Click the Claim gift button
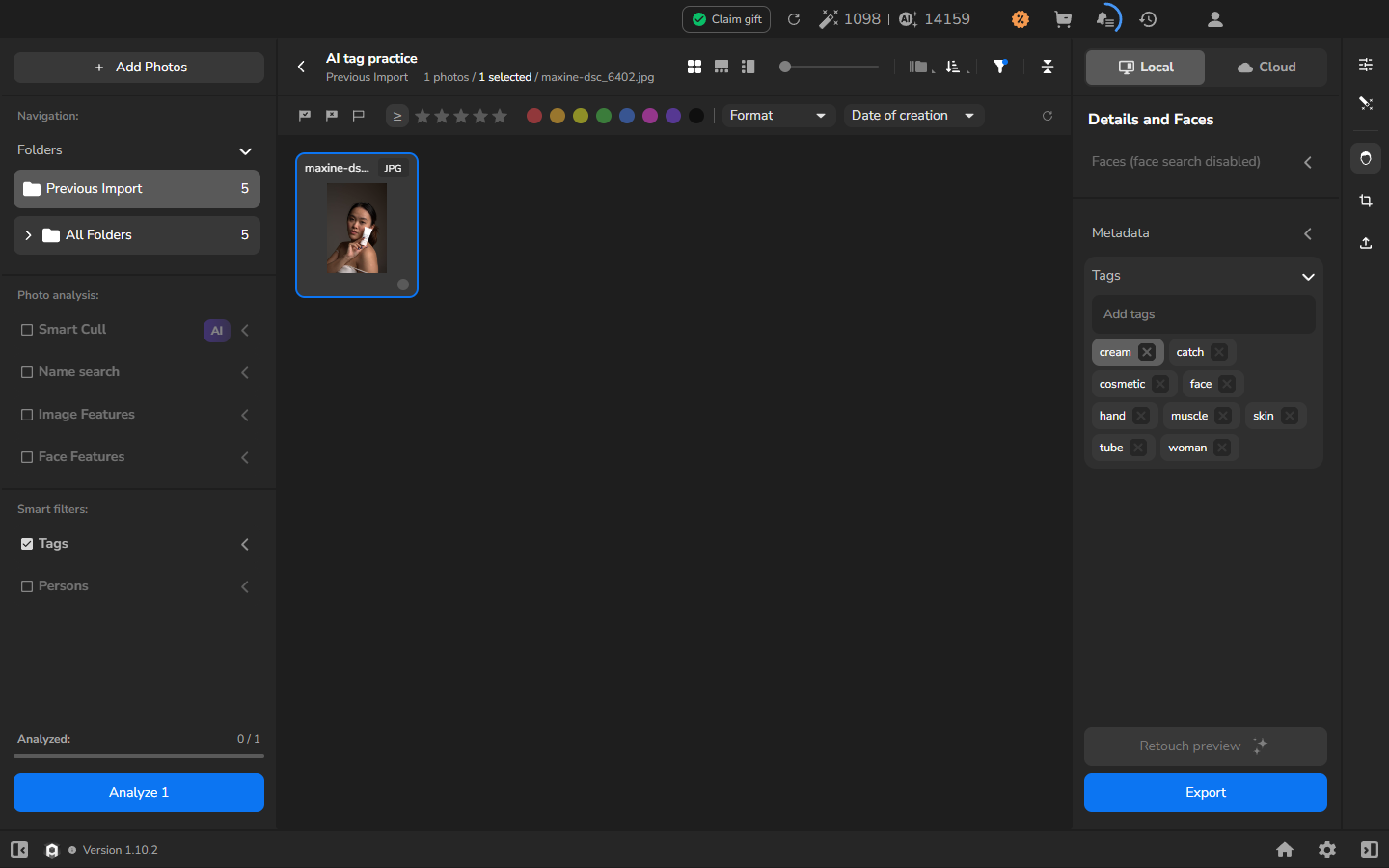 pyautogui.click(x=726, y=19)
